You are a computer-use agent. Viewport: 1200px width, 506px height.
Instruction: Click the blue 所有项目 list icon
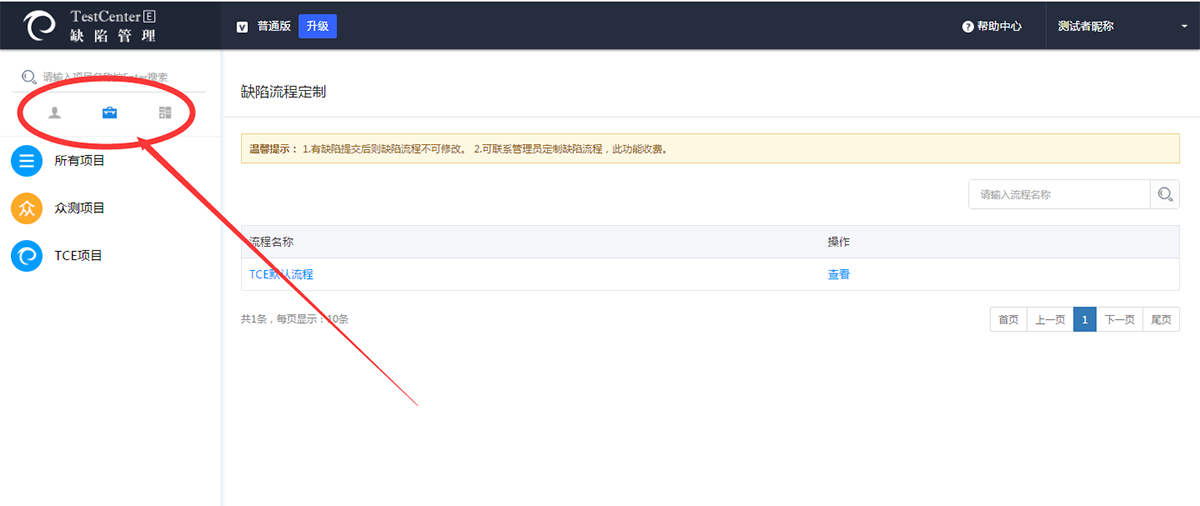point(27,161)
